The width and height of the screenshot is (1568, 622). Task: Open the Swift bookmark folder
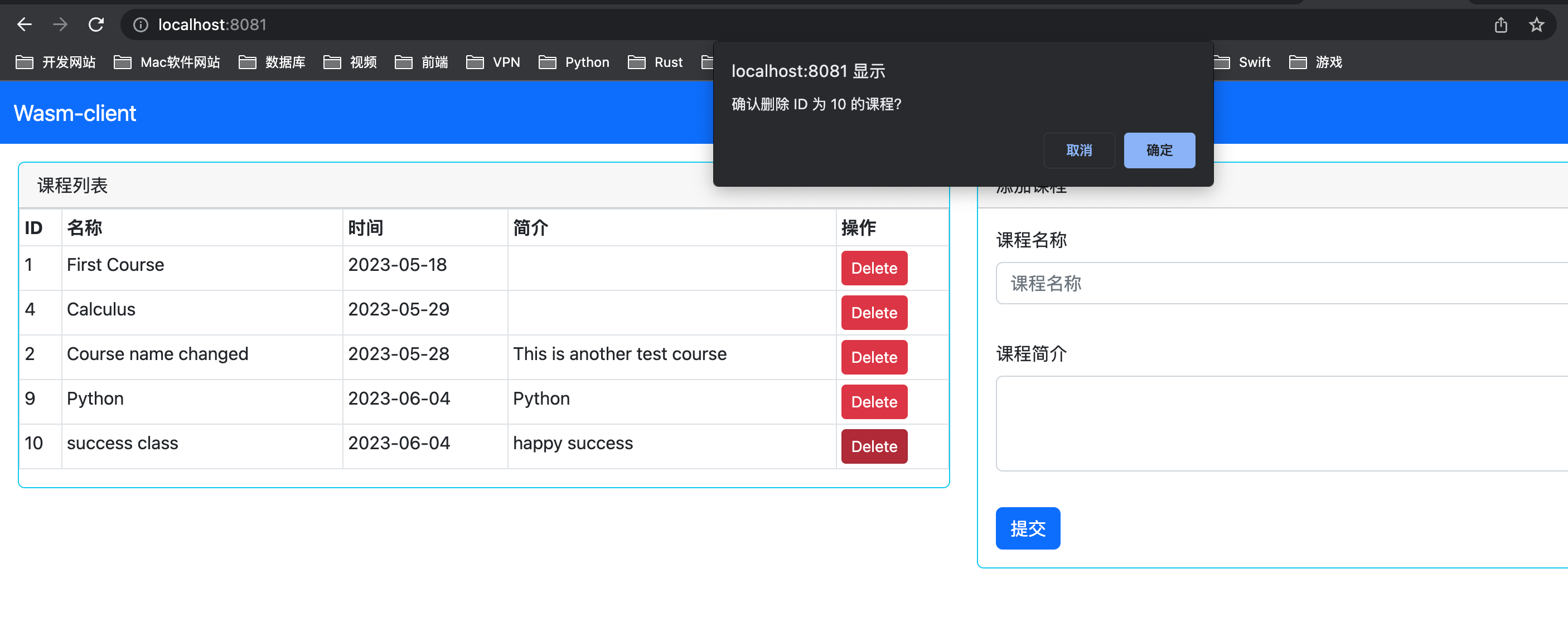(x=1242, y=62)
